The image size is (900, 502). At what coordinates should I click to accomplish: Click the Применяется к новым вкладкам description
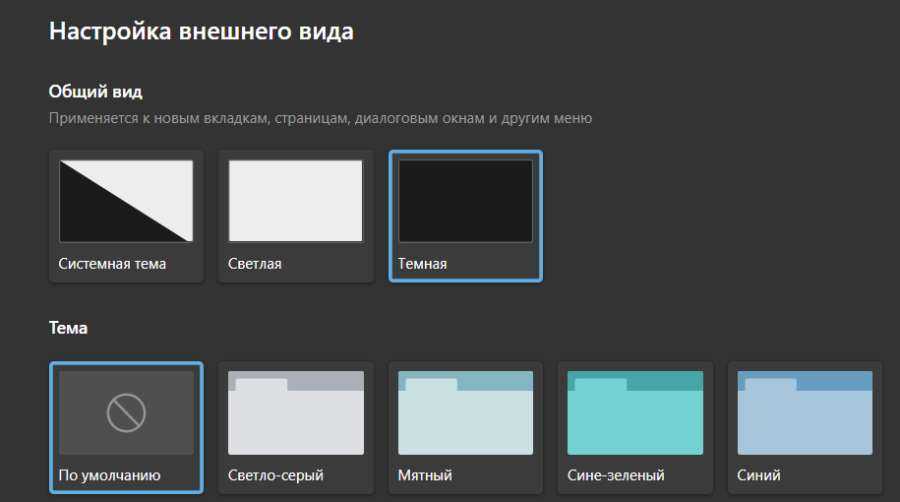point(320,118)
